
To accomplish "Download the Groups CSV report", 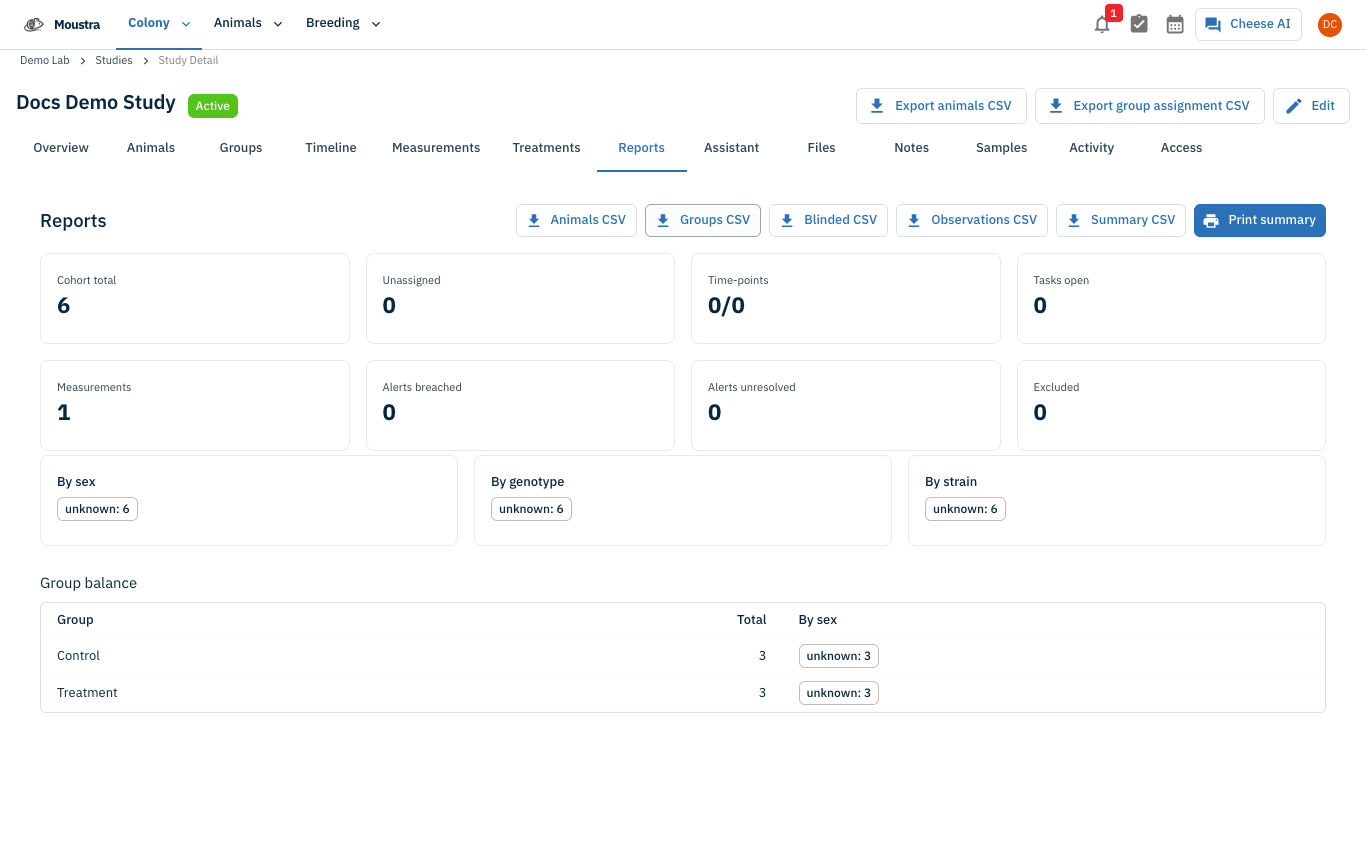I will (703, 220).
